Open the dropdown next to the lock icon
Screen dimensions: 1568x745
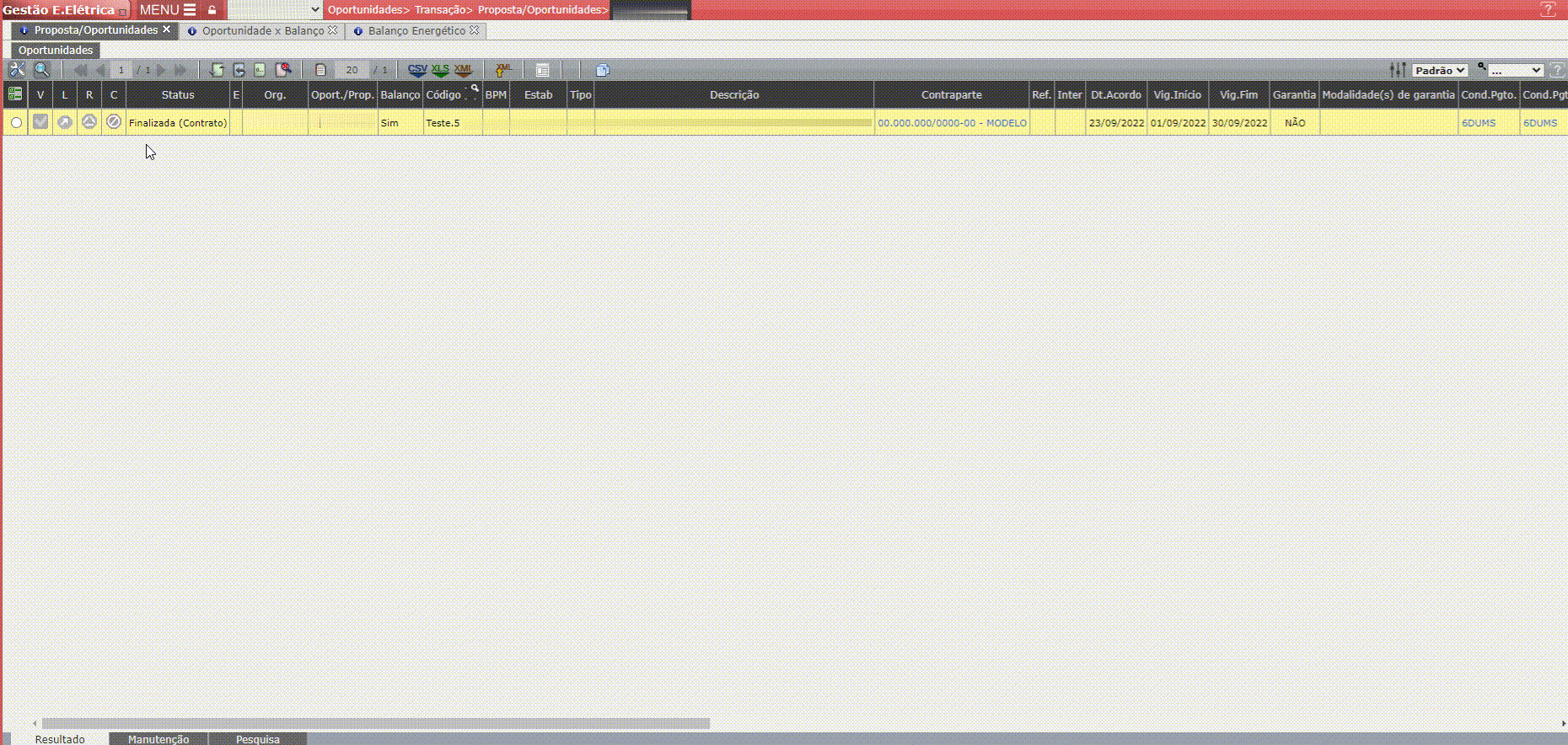275,10
